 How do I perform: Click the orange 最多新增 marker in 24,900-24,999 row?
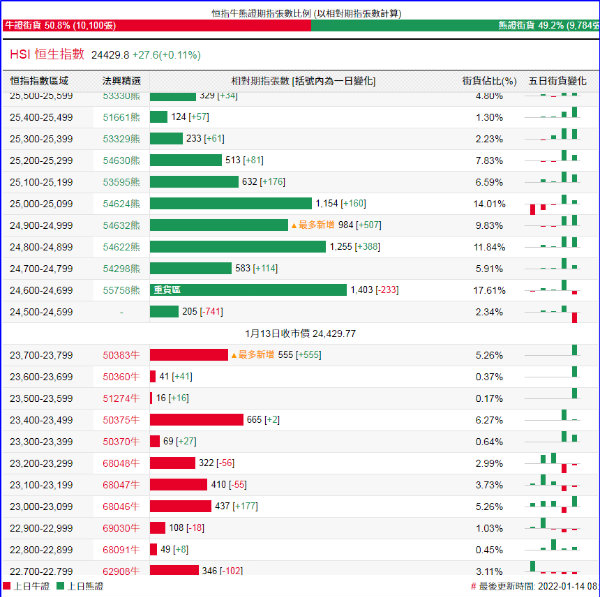[313, 225]
